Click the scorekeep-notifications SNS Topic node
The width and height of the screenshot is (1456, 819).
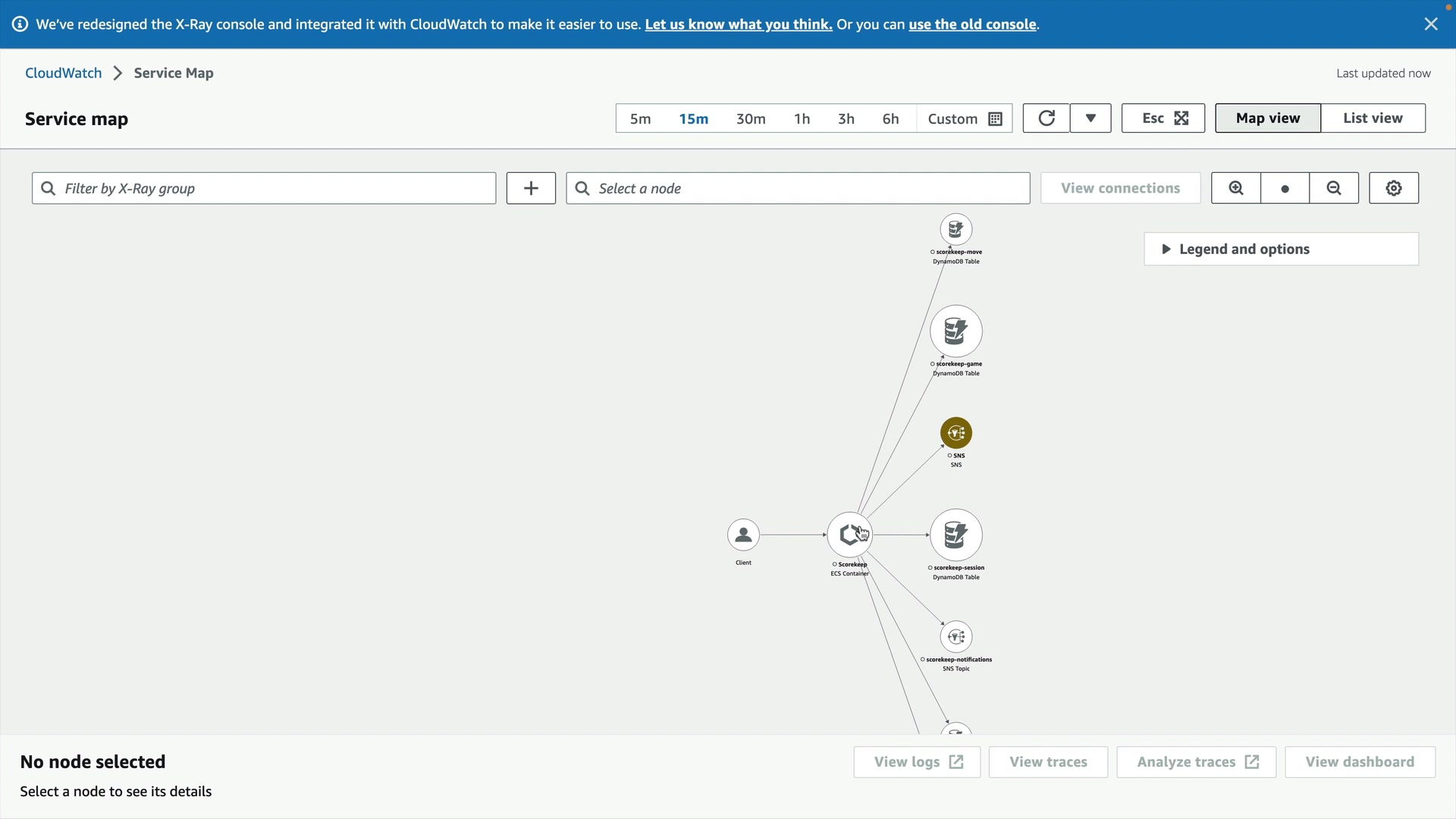pyautogui.click(x=956, y=637)
